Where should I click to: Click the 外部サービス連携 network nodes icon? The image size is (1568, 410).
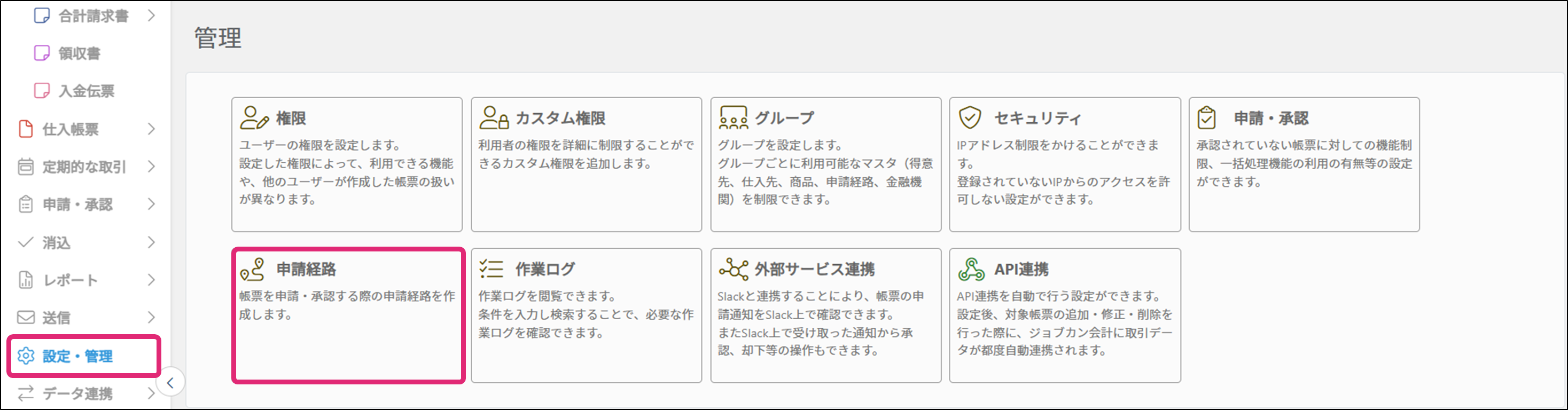[734, 269]
